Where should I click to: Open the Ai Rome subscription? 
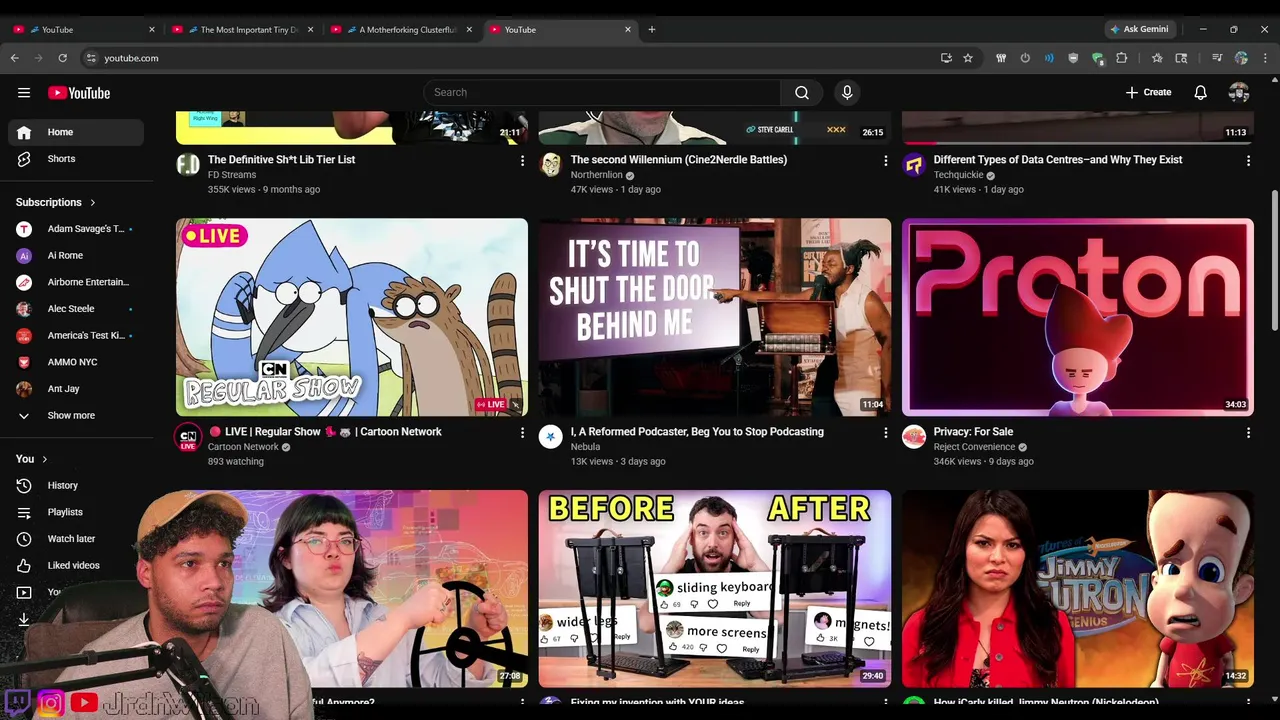[76, 255]
